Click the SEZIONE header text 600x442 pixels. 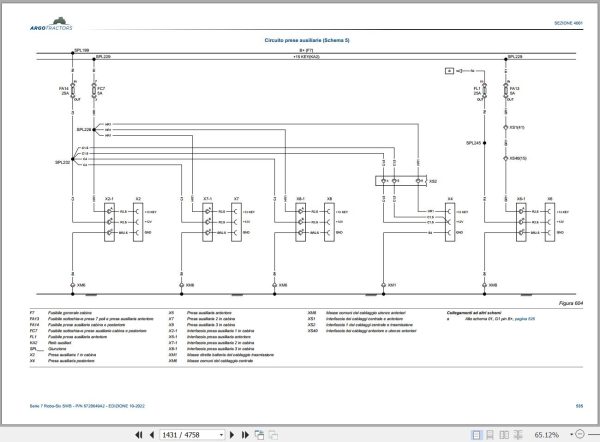[568, 23]
